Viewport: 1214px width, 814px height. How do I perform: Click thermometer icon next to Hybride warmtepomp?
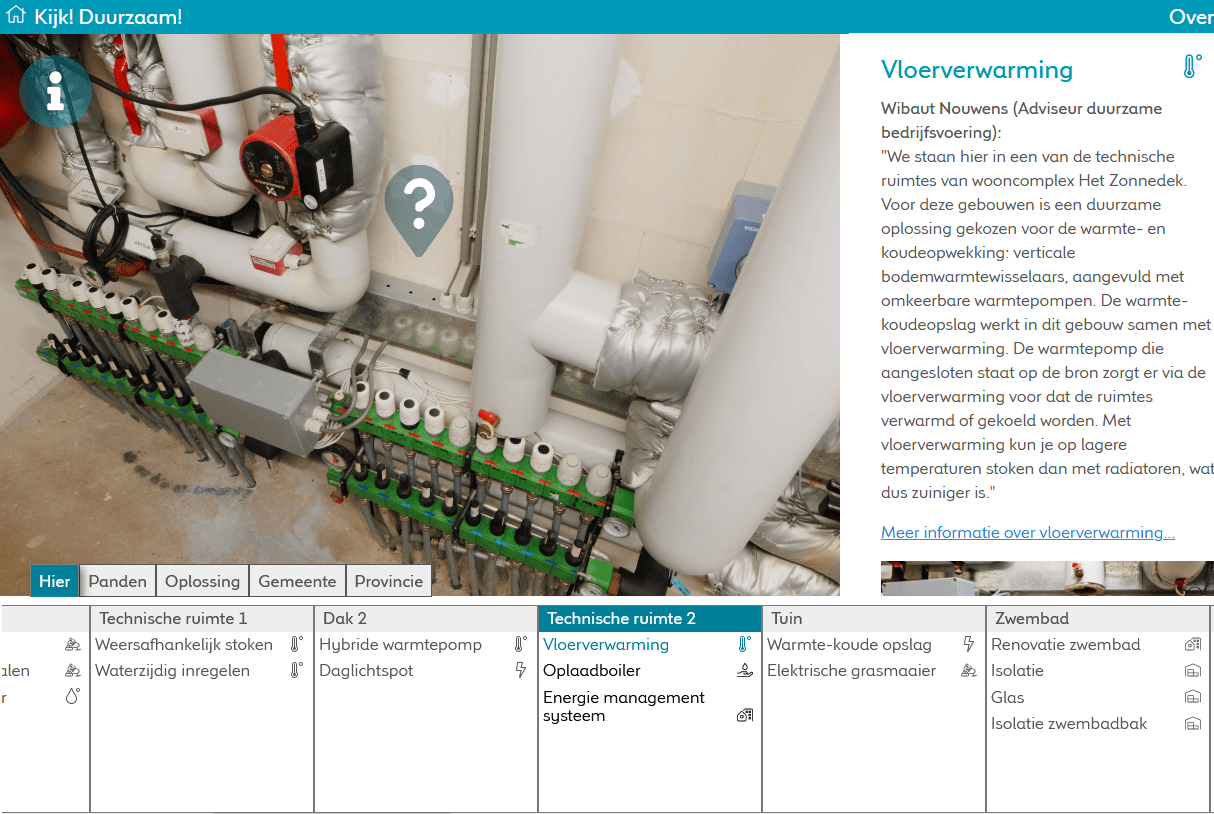coord(520,645)
